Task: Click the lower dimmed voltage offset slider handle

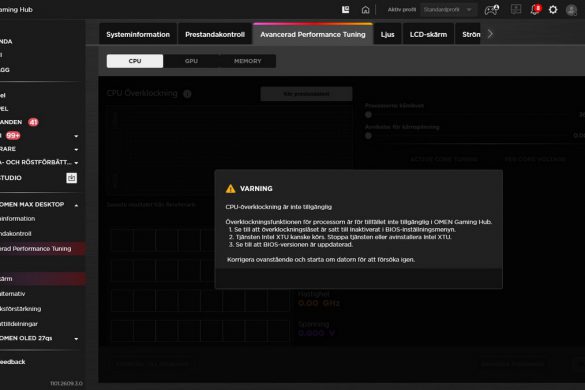Action: pos(368,135)
